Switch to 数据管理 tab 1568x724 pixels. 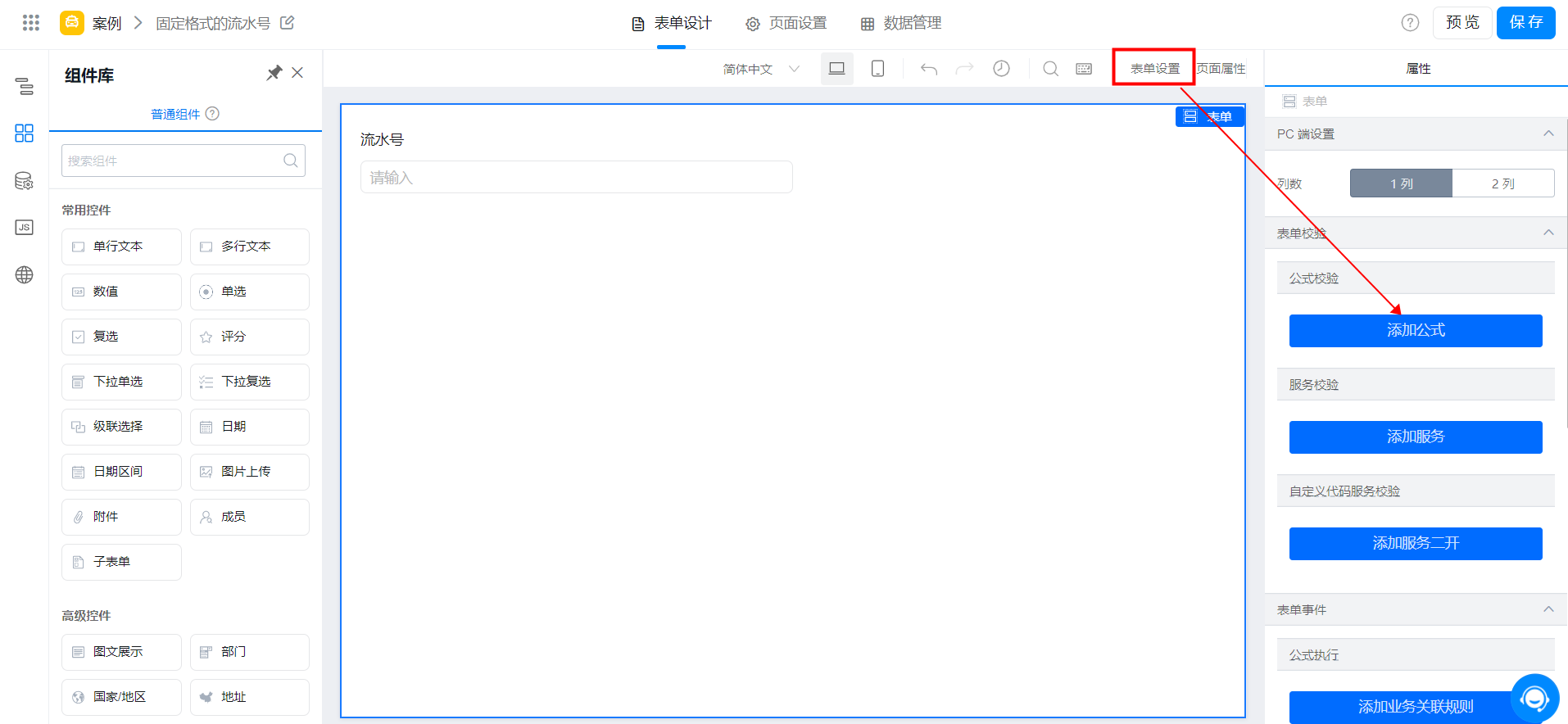tap(901, 24)
